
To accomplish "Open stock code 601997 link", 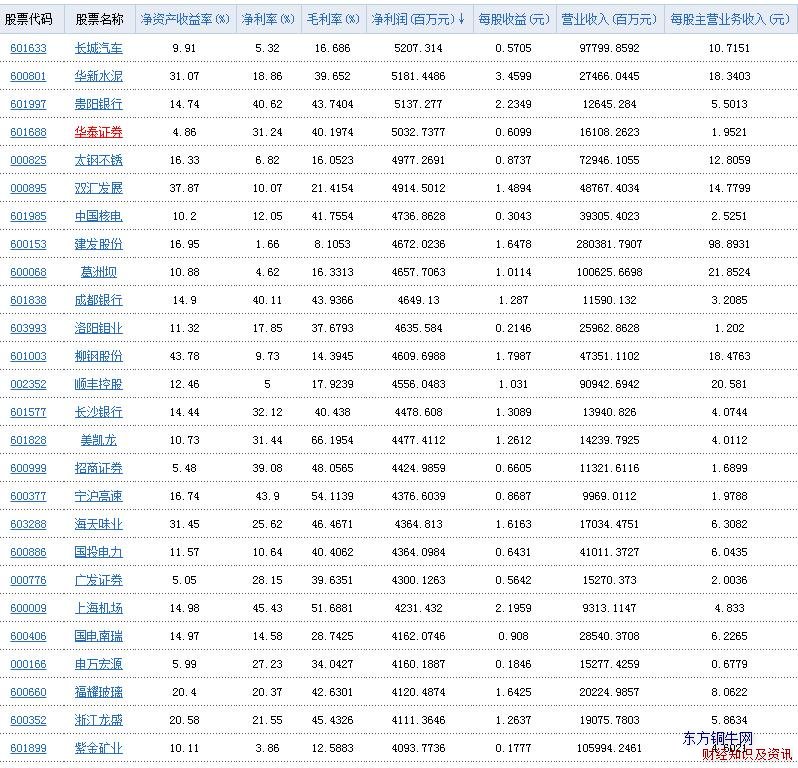I will coord(28,104).
